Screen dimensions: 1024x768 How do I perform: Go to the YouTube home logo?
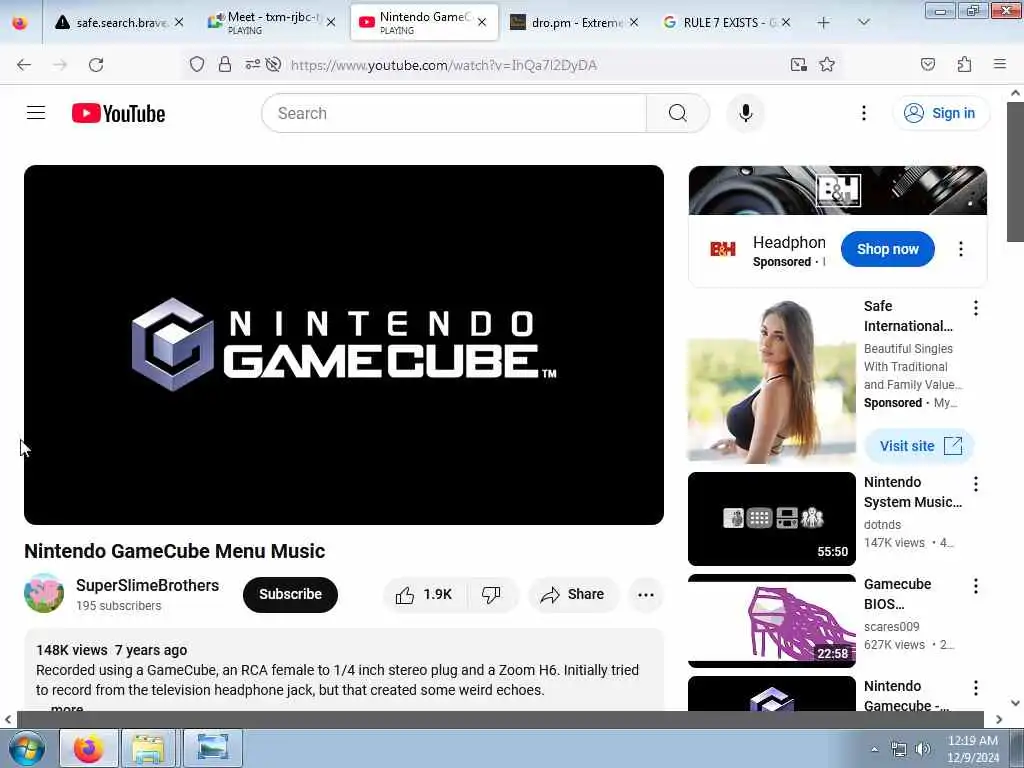118,113
